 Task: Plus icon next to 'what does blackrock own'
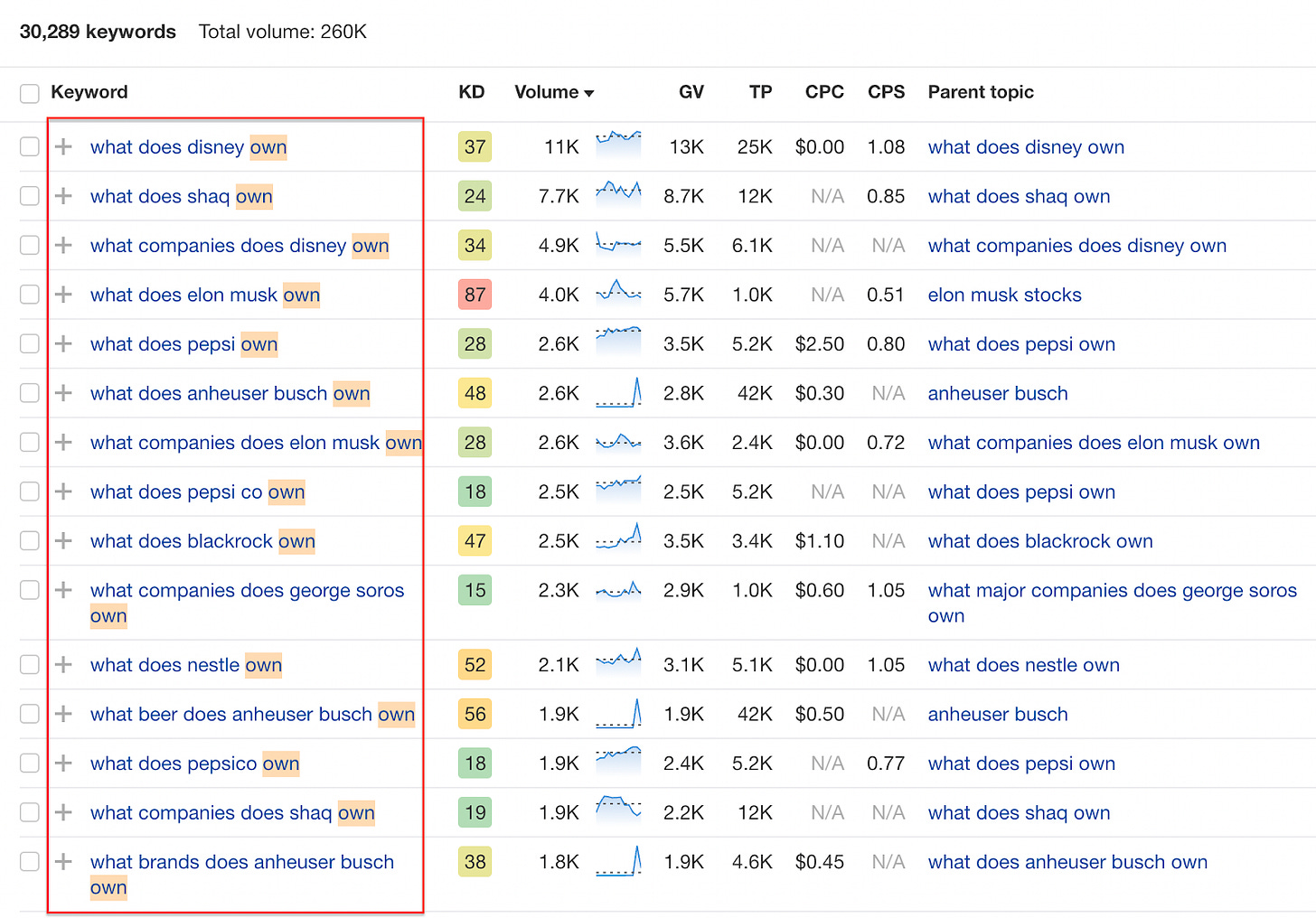(63, 540)
